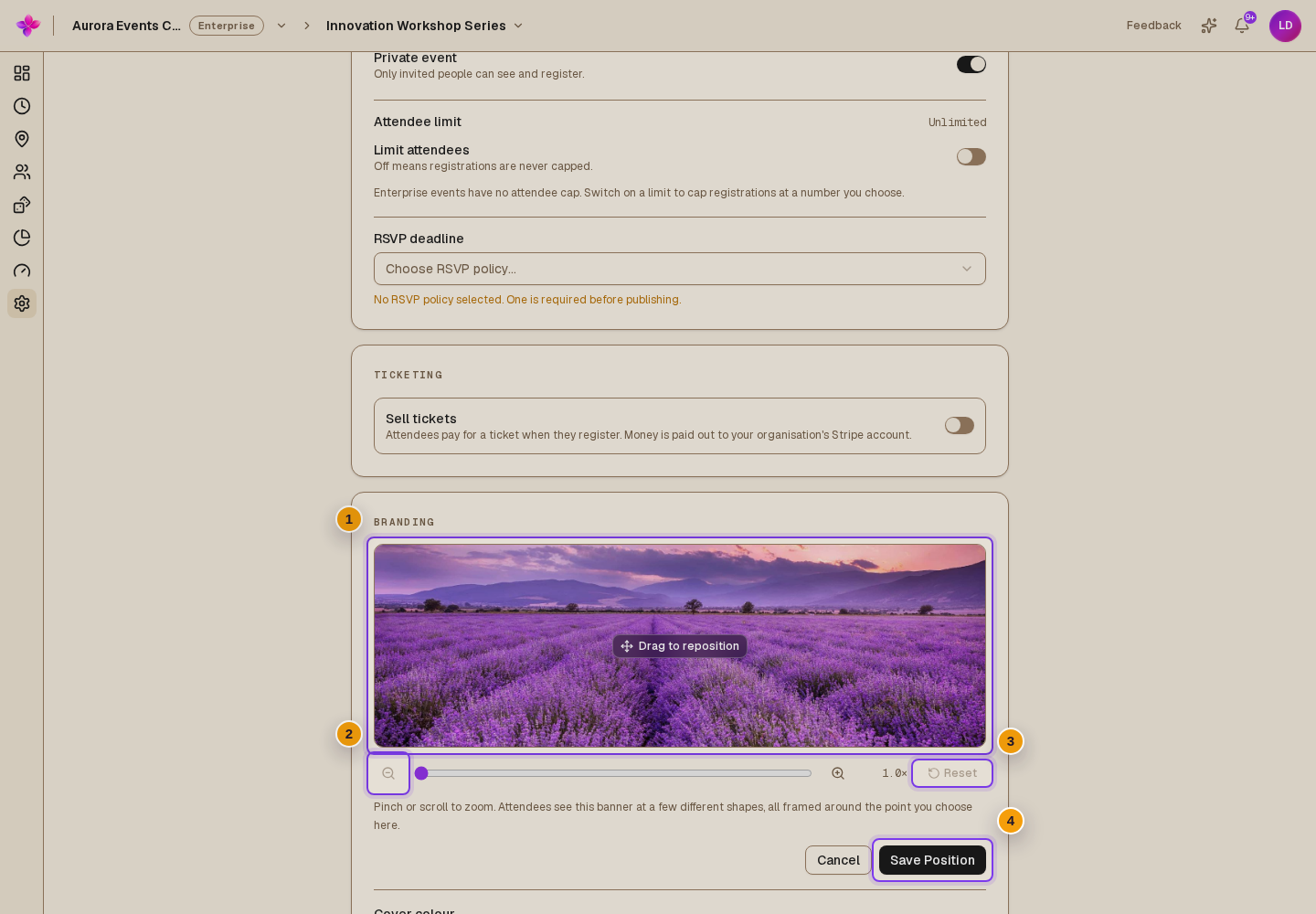Open the notifications bell icon
Screen dimensions: 1316x914
(1242, 26)
